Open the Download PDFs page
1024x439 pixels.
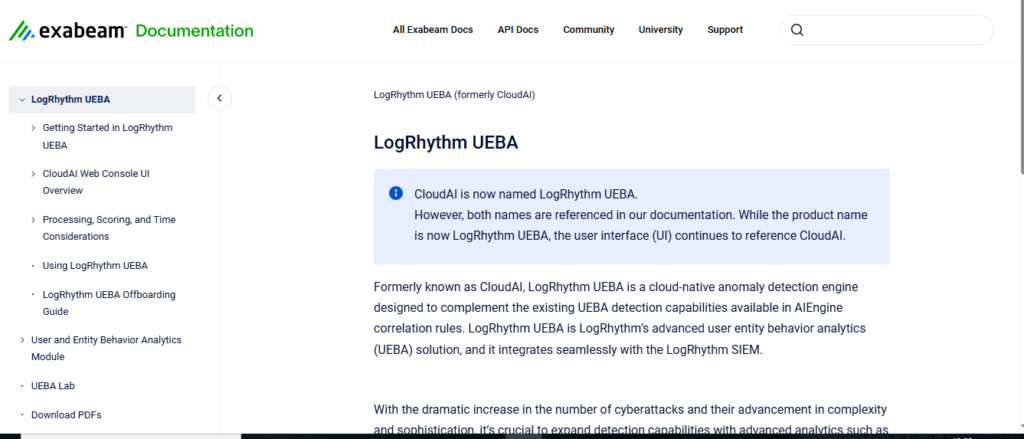66,414
